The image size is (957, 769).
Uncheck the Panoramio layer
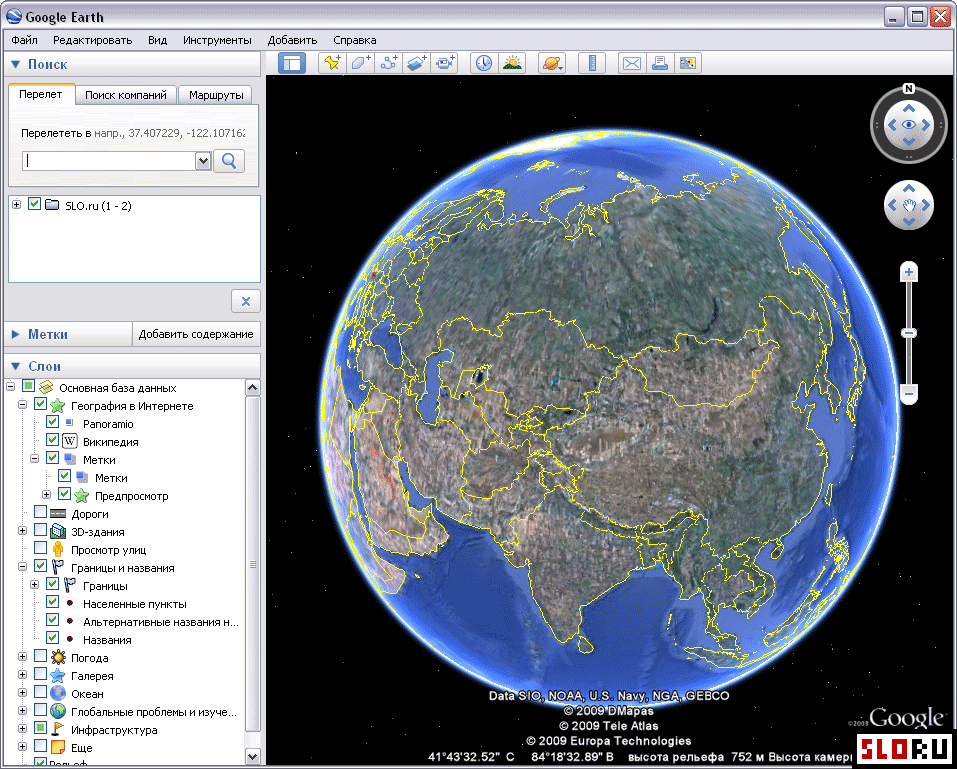pyautogui.click(x=52, y=422)
